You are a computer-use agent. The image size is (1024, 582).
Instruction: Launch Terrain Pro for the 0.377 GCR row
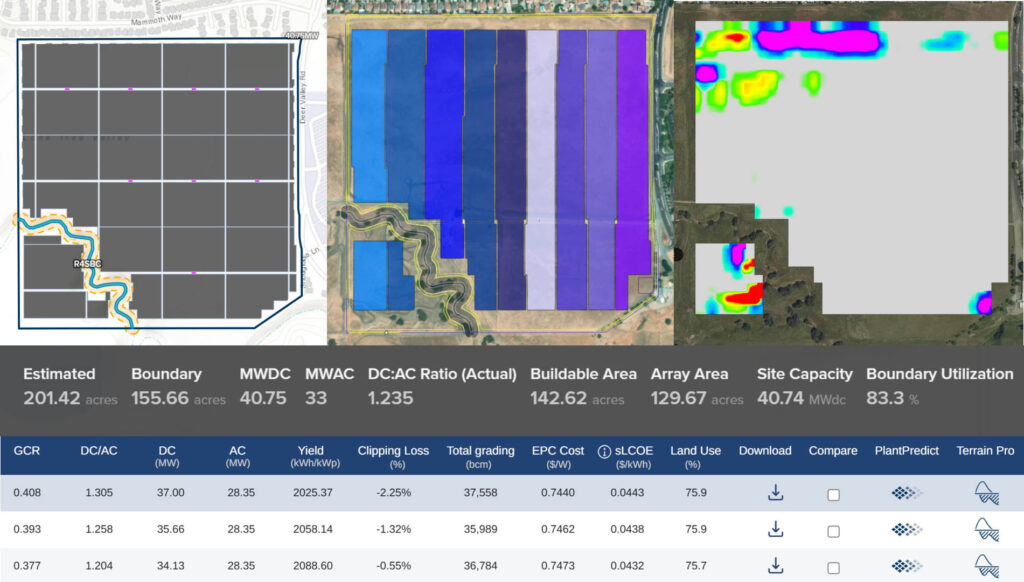point(986,565)
